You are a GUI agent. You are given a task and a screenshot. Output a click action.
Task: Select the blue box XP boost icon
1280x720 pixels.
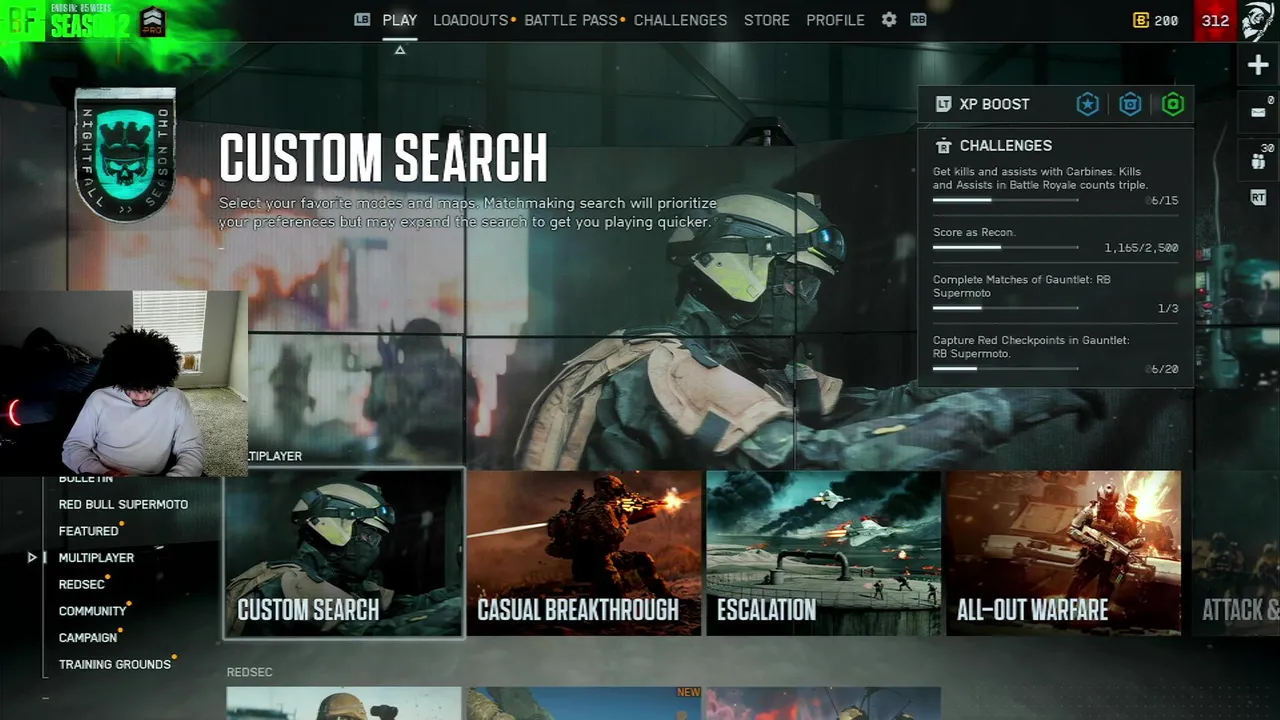coord(1130,104)
